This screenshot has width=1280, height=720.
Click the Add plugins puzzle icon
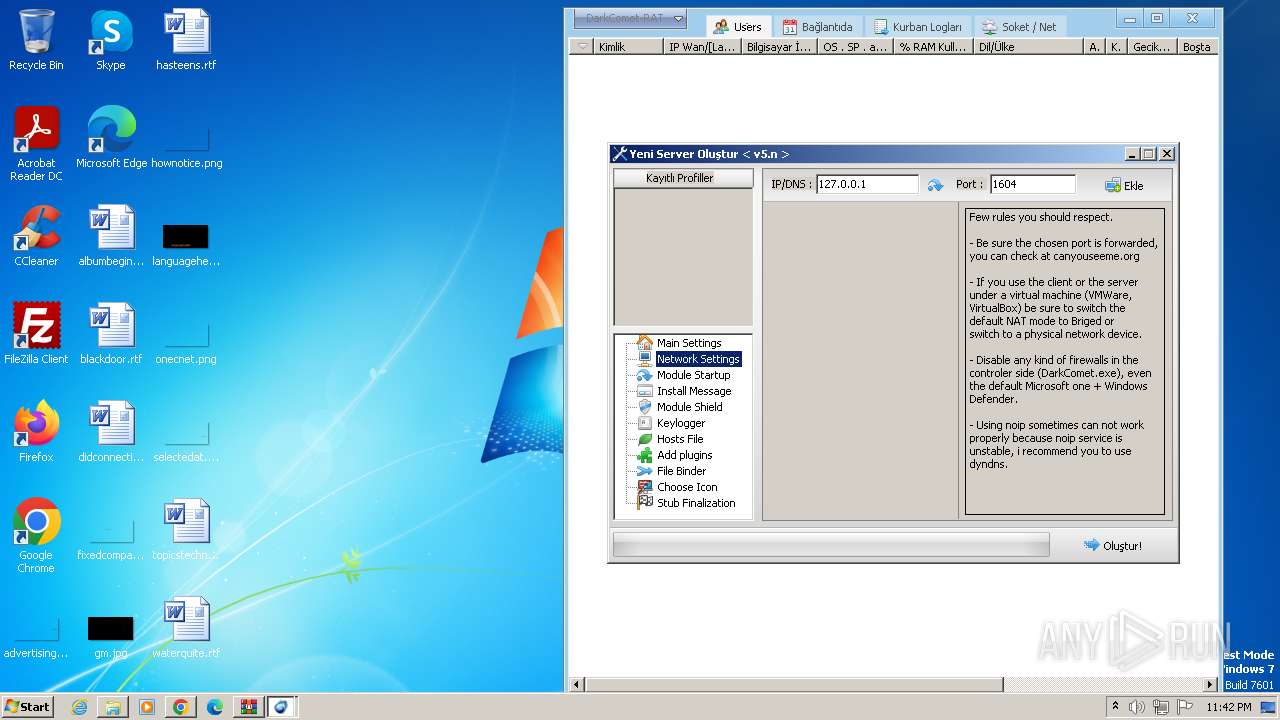645,455
